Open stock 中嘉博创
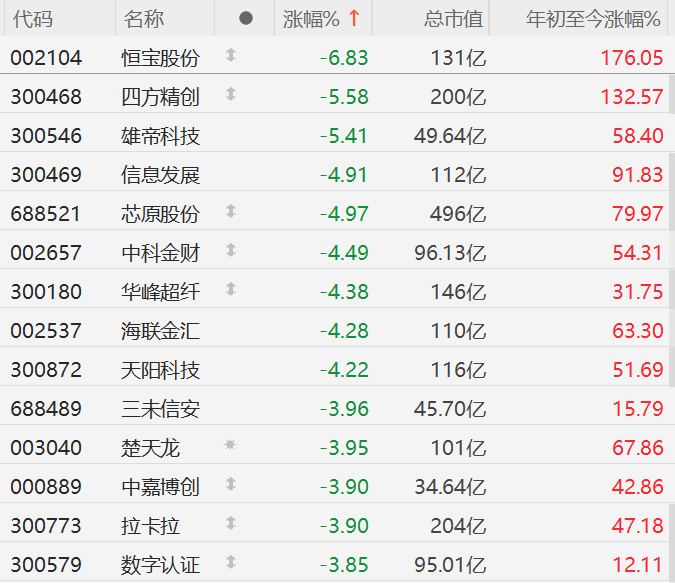This screenshot has height=583, width=675. [161, 487]
